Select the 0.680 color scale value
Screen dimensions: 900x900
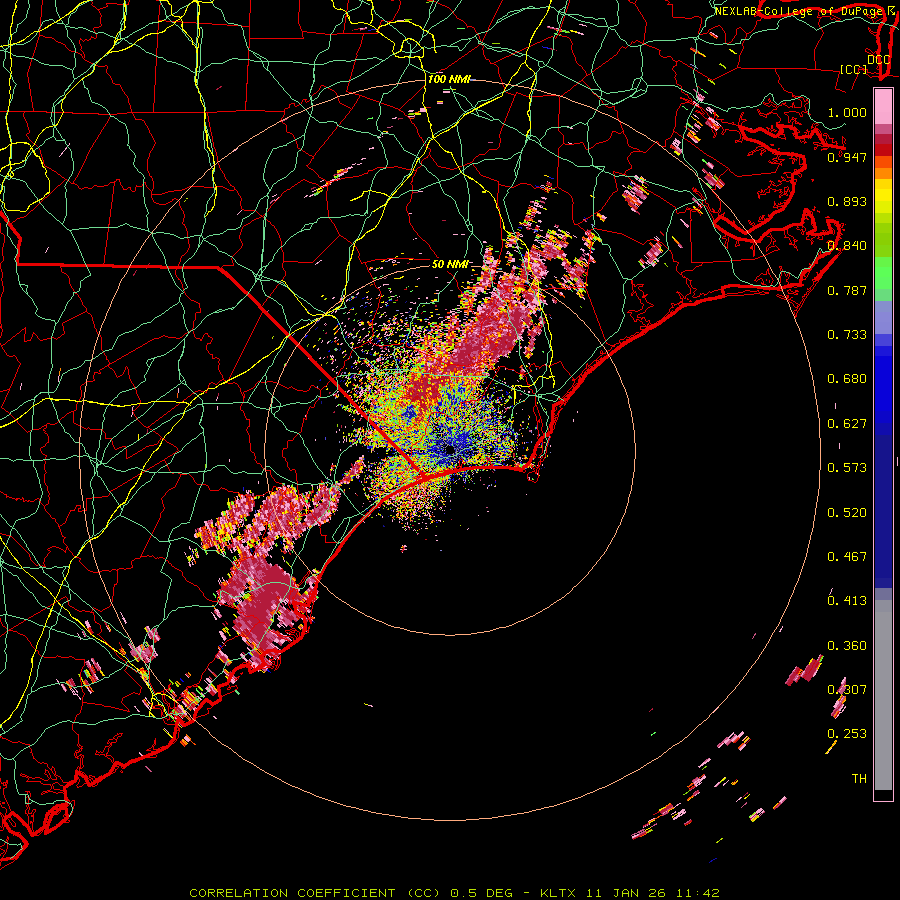click(x=847, y=379)
